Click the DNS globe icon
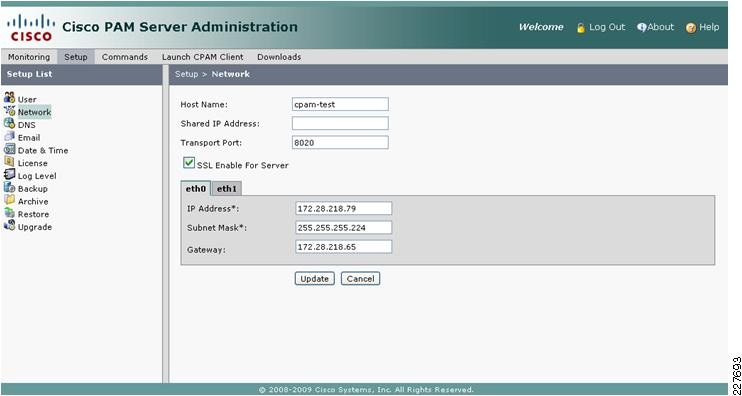742x396 pixels. click(x=9, y=123)
